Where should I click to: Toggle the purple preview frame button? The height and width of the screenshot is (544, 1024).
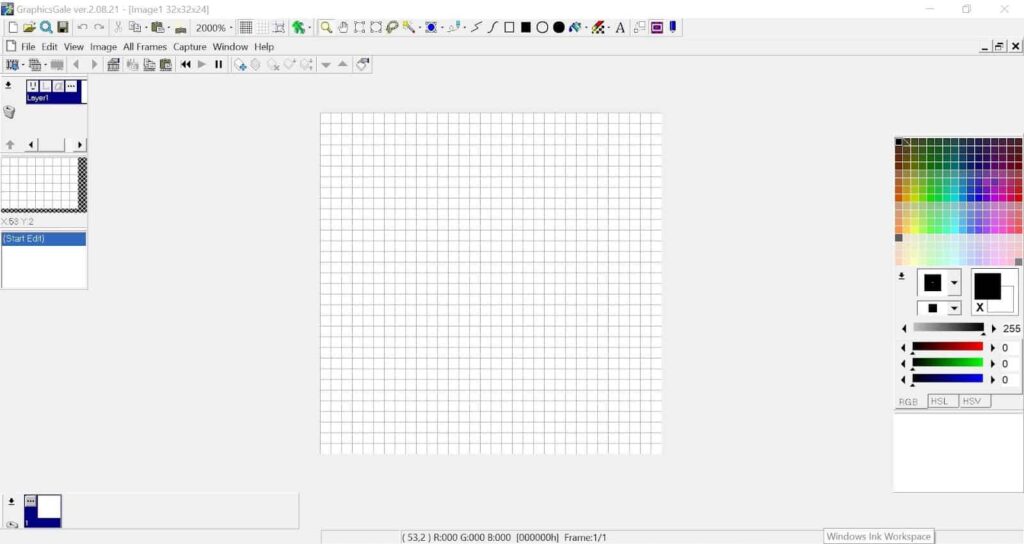(x=657, y=27)
